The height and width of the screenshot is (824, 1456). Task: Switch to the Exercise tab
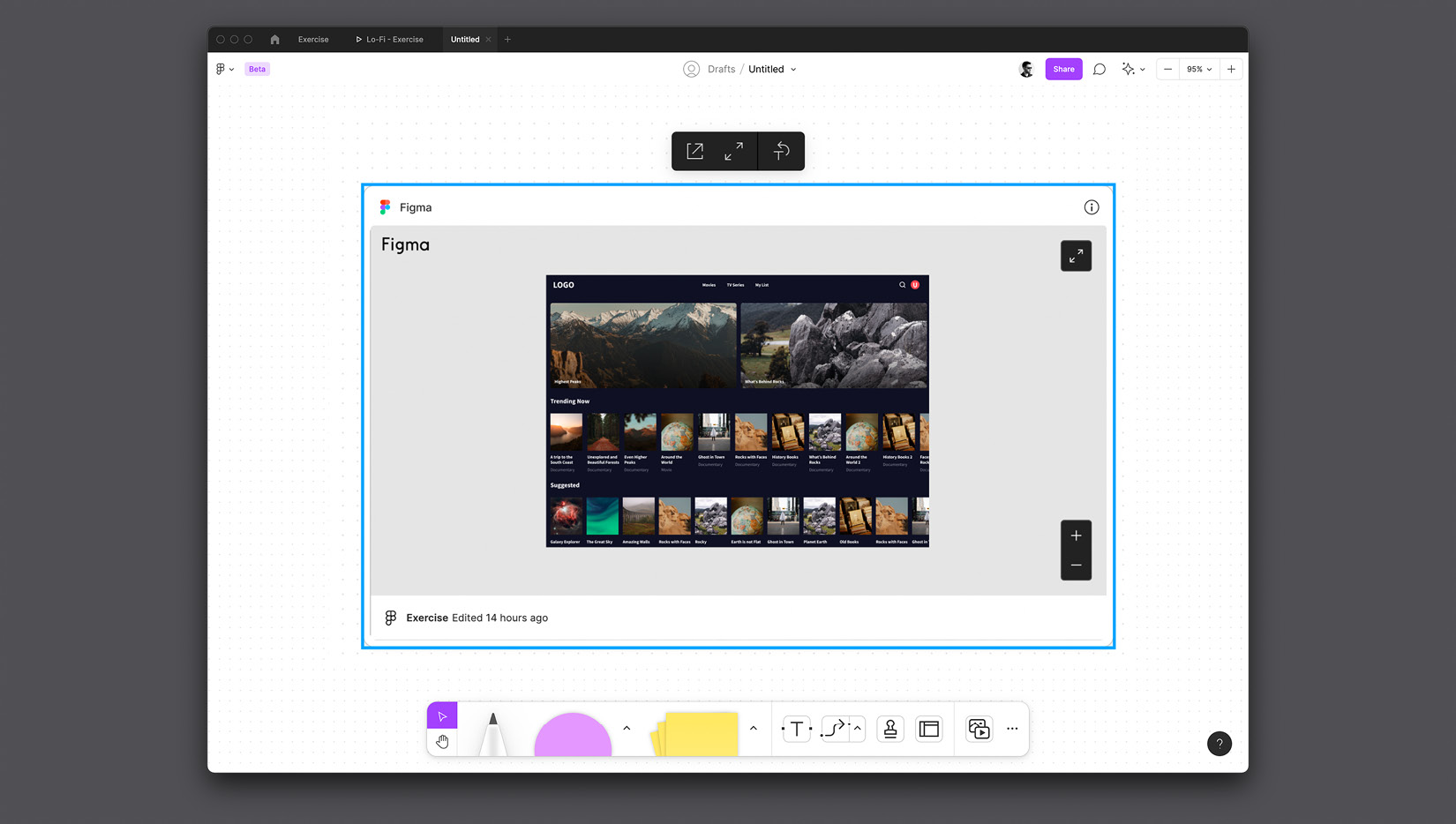point(313,39)
